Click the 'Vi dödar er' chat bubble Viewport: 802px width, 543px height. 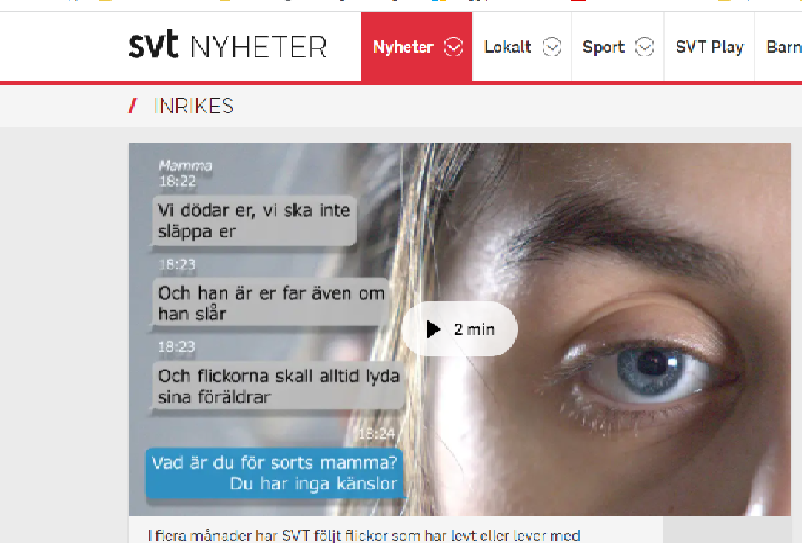(x=254, y=221)
